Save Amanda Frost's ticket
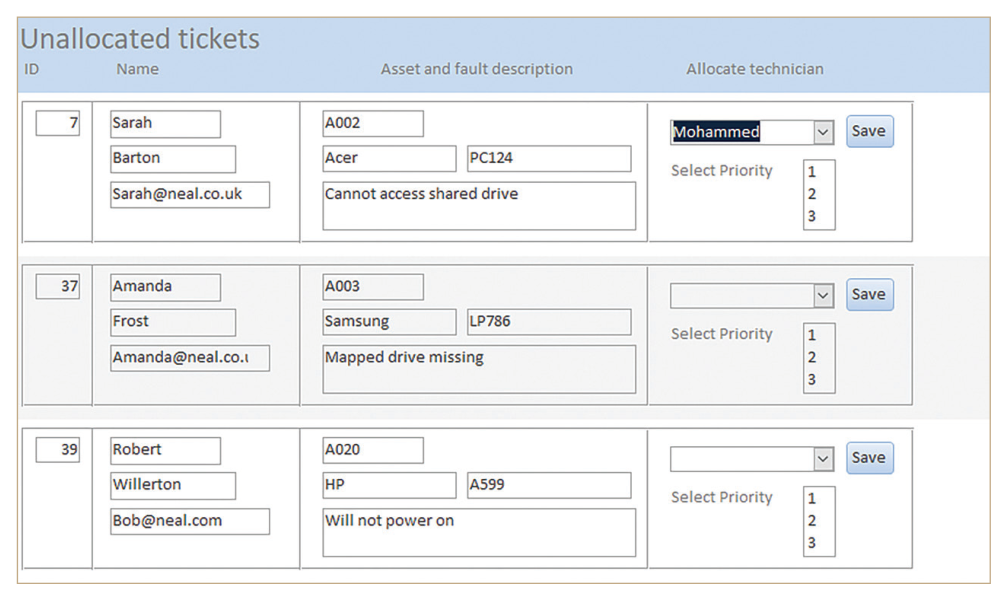The width and height of the screenshot is (1007, 601). tap(869, 295)
